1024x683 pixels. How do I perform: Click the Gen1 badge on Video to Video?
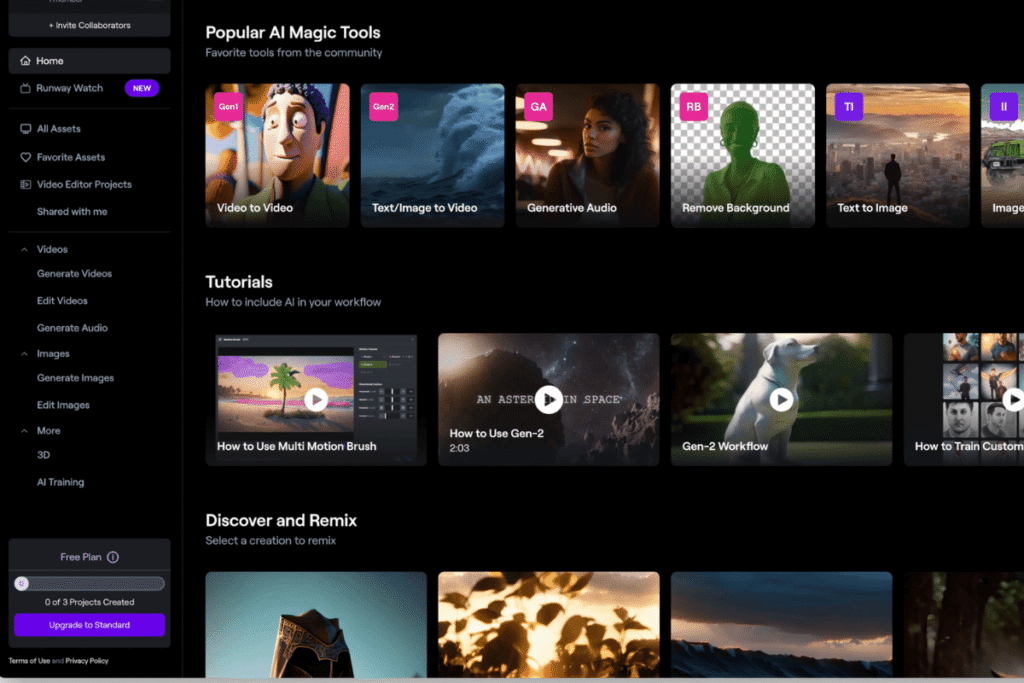tap(229, 106)
